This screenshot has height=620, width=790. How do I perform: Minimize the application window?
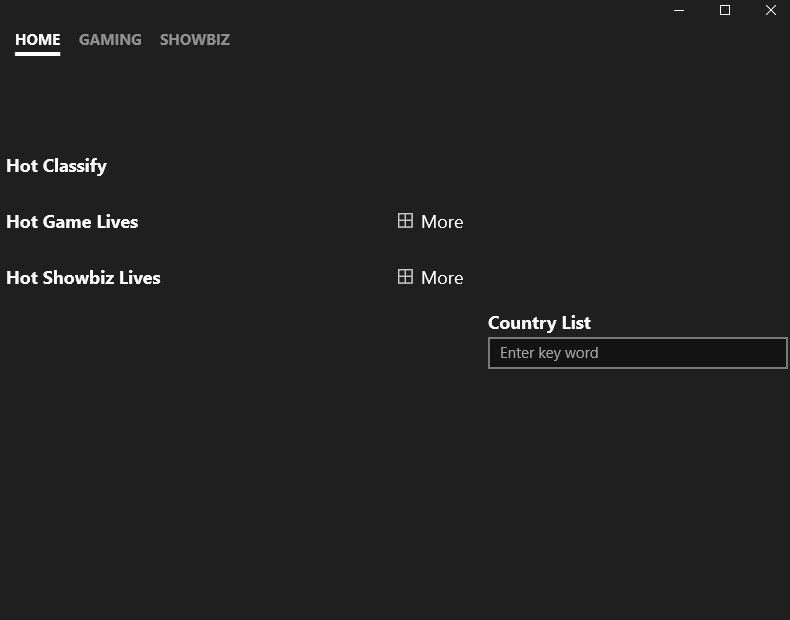click(679, 10)
